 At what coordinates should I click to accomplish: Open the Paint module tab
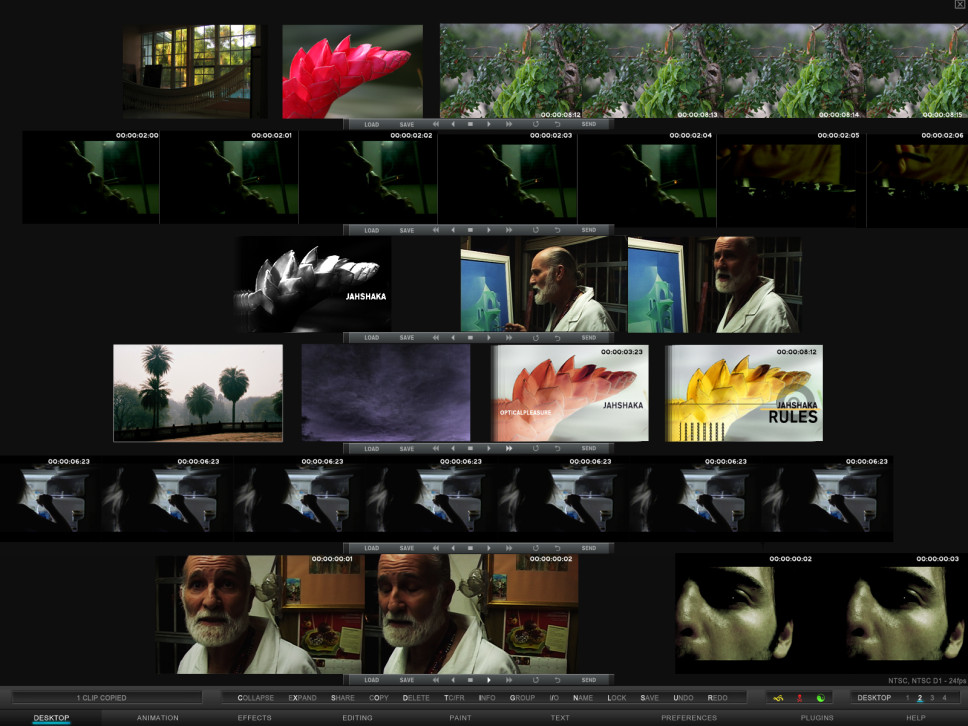460,717
